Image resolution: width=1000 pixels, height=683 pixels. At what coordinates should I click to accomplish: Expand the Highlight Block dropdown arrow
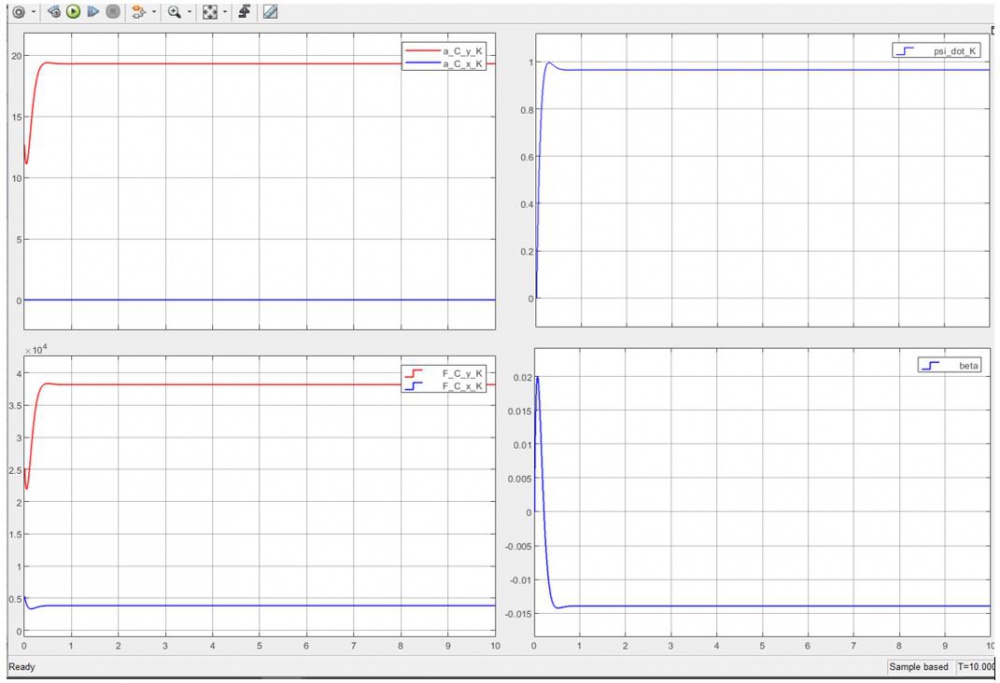point(154,12)
